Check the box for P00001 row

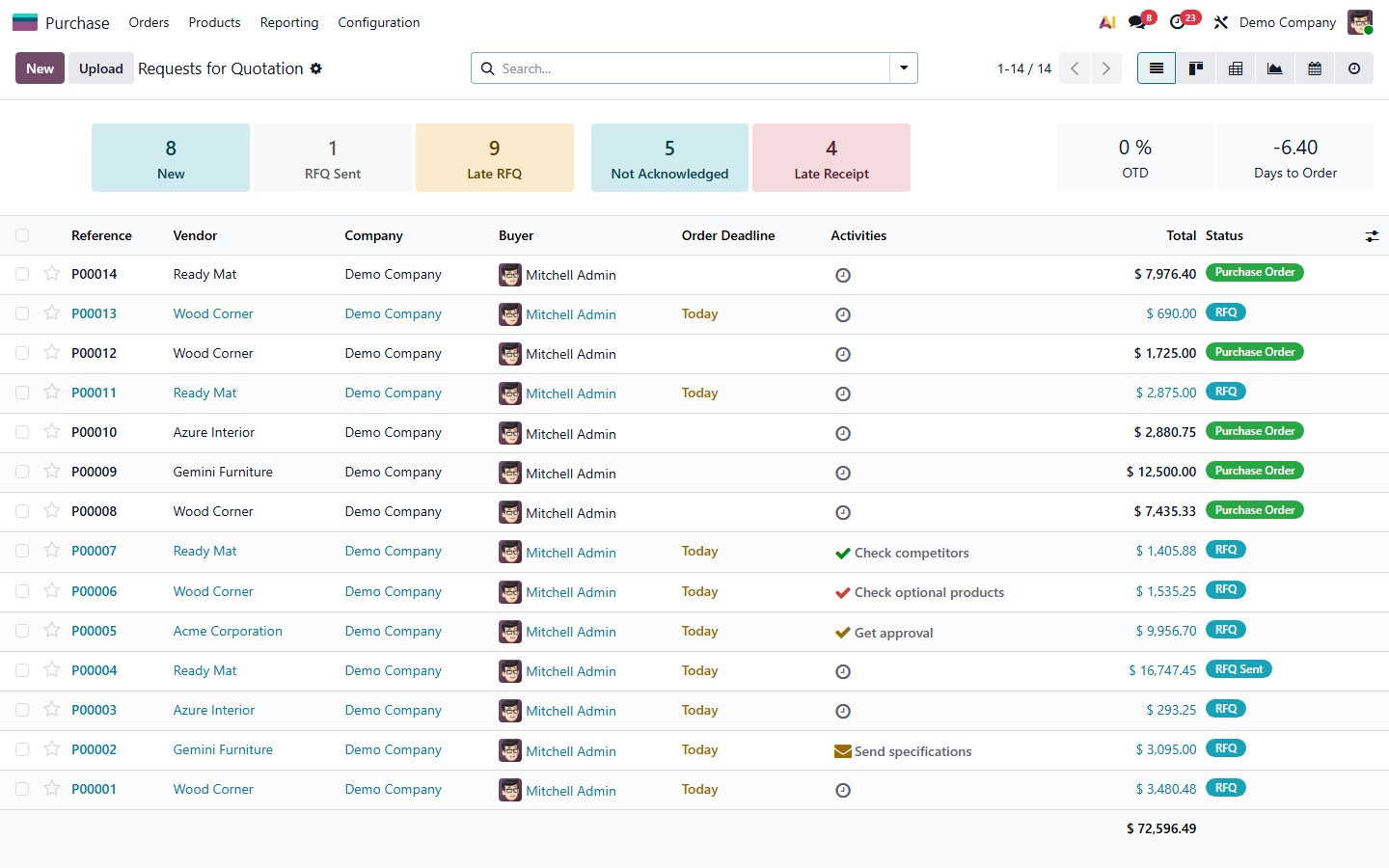(22, 789)
